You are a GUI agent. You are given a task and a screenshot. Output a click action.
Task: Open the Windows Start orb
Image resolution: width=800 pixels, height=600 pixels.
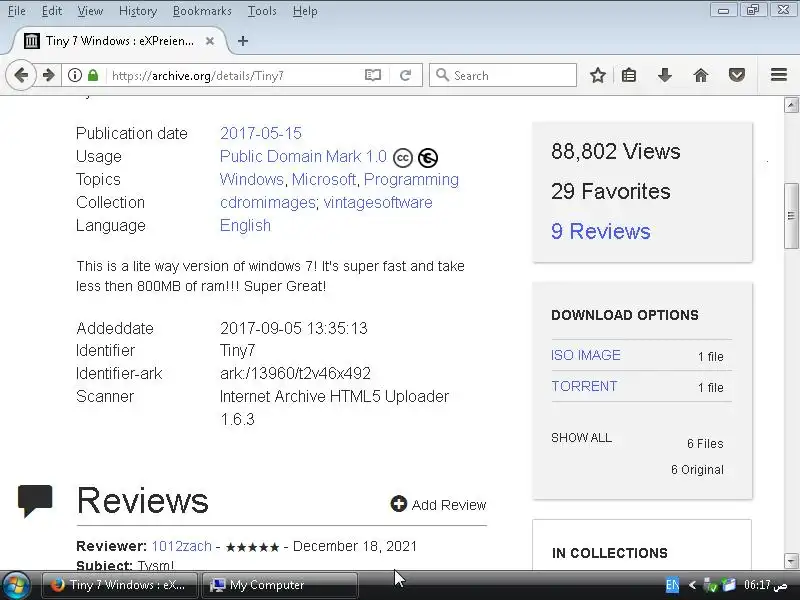[16, 585]
